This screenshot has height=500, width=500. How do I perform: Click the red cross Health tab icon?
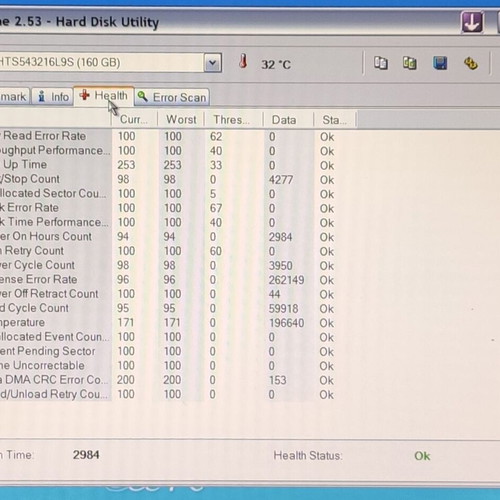85,95
